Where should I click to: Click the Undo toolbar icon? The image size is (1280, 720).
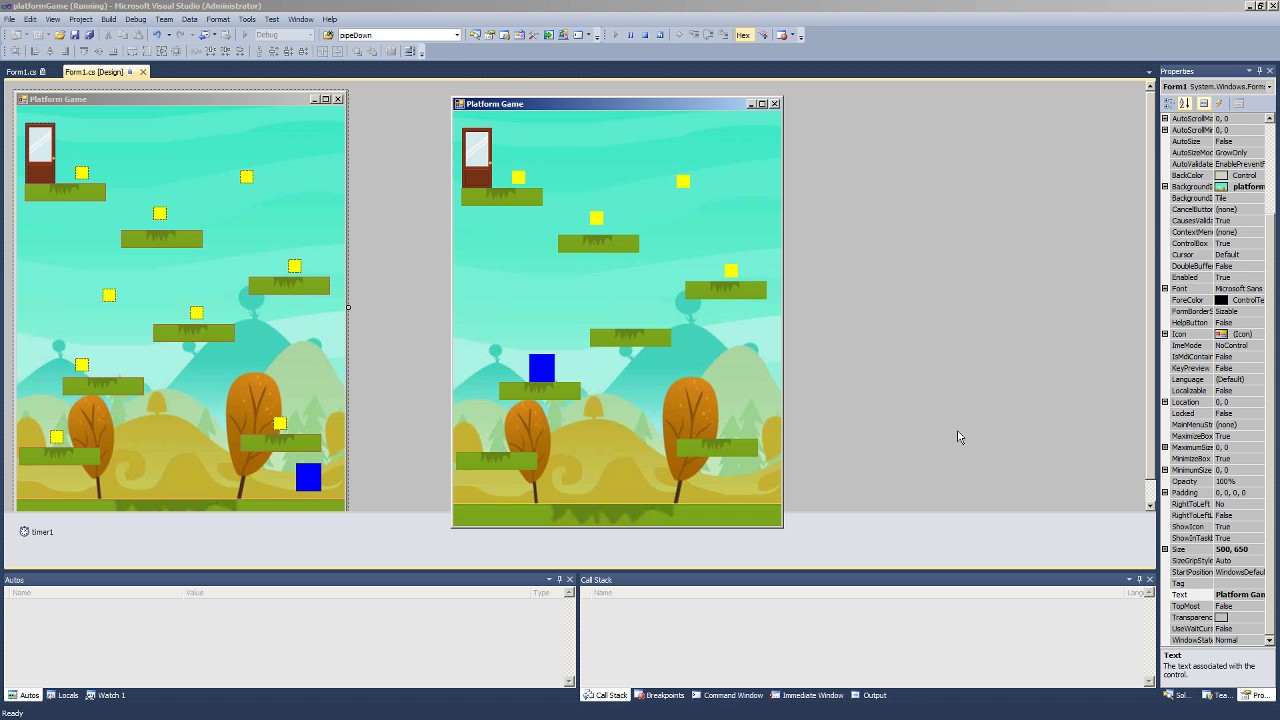pos(157,35)
